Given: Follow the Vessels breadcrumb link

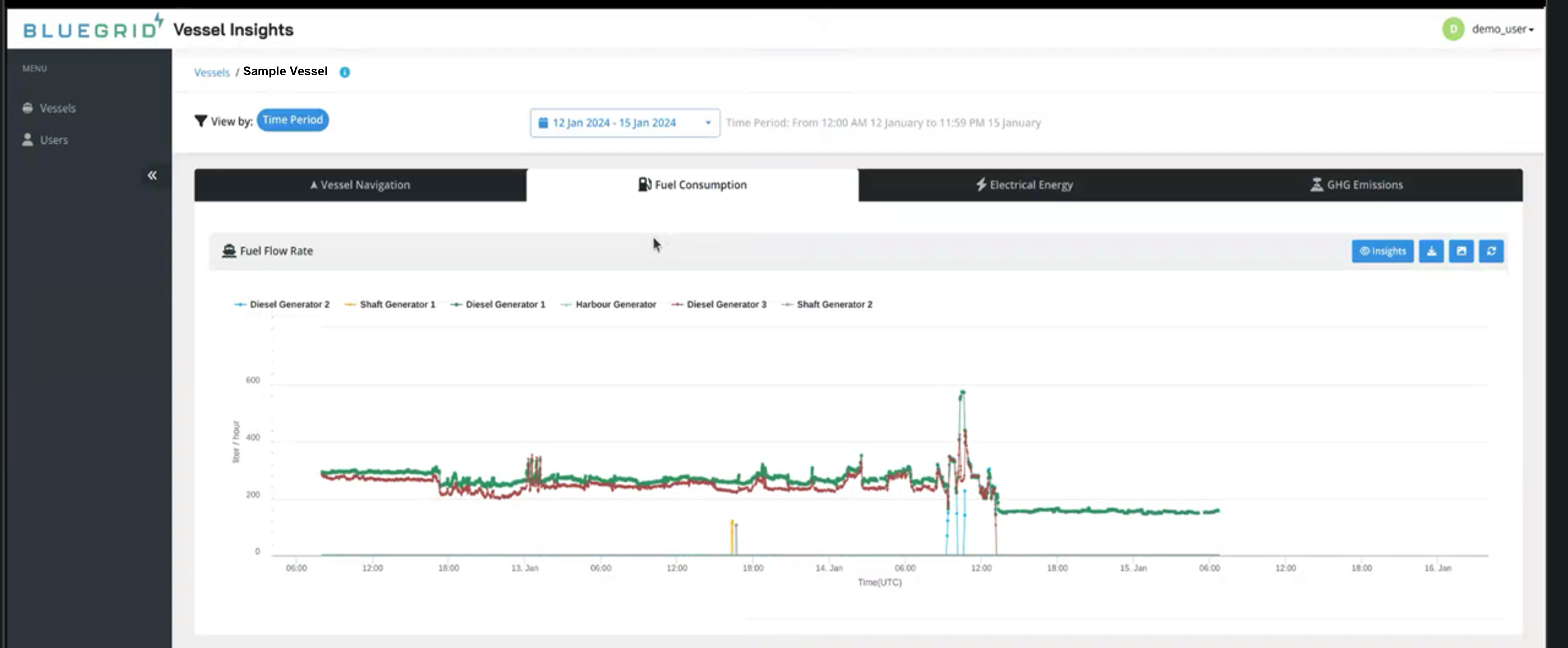Looking at the screenshot, I should click(x=211, y=73).
